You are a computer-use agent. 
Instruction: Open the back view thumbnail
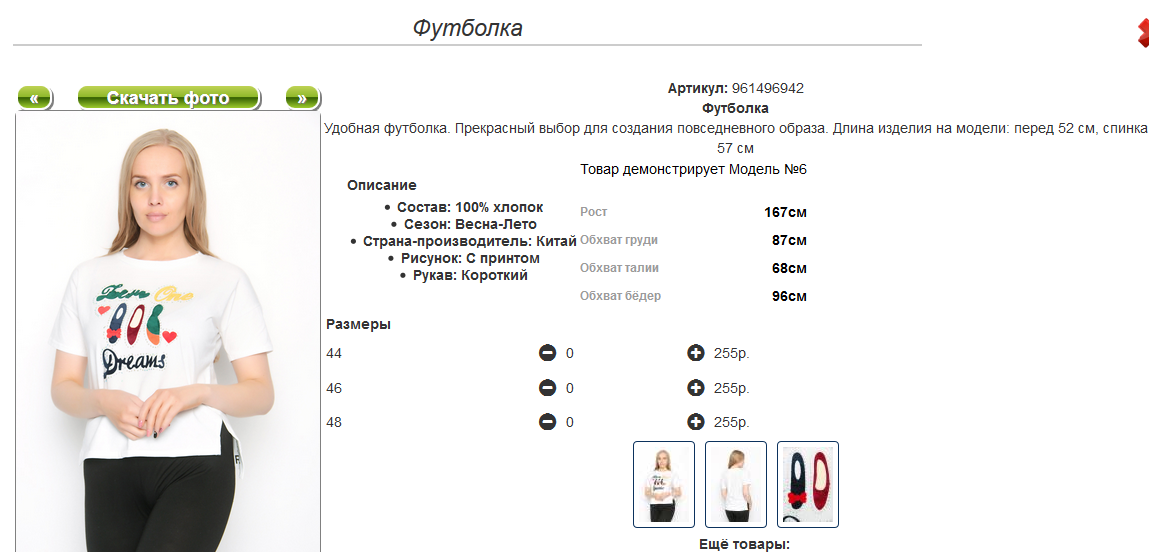[x=736, y=484]
